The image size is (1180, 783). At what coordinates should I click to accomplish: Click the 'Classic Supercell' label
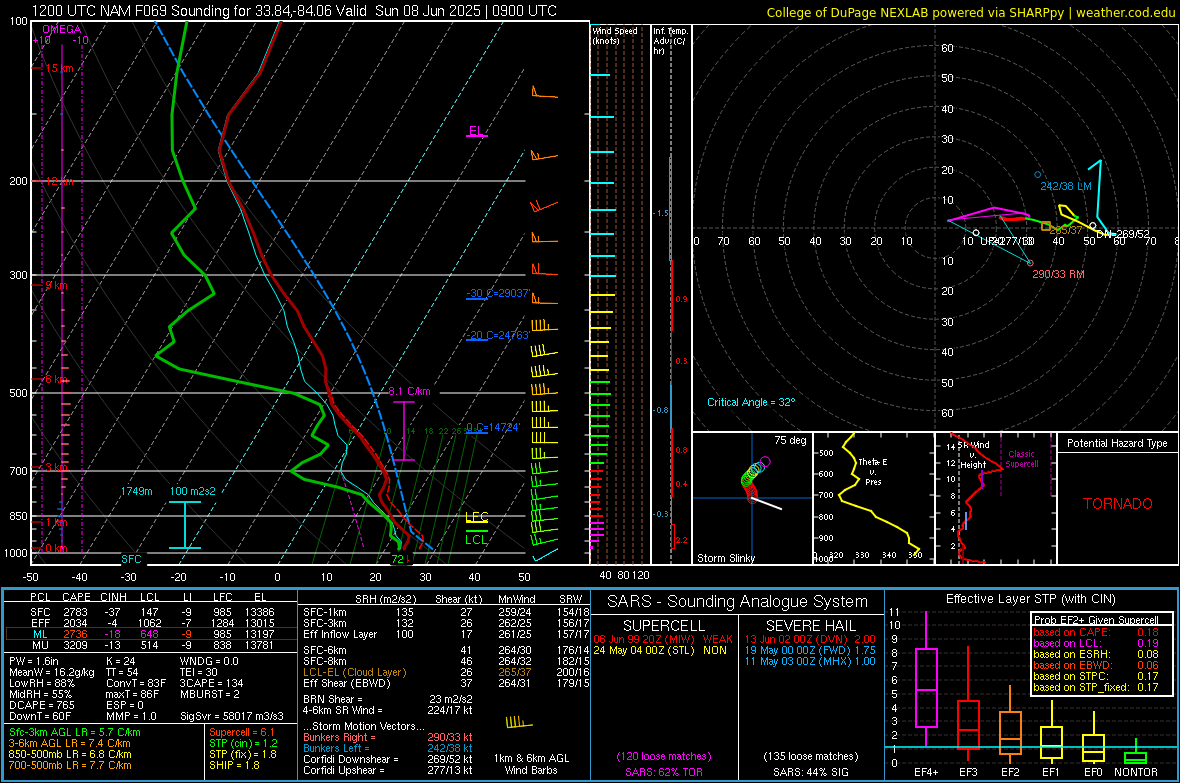(1021, 459)
